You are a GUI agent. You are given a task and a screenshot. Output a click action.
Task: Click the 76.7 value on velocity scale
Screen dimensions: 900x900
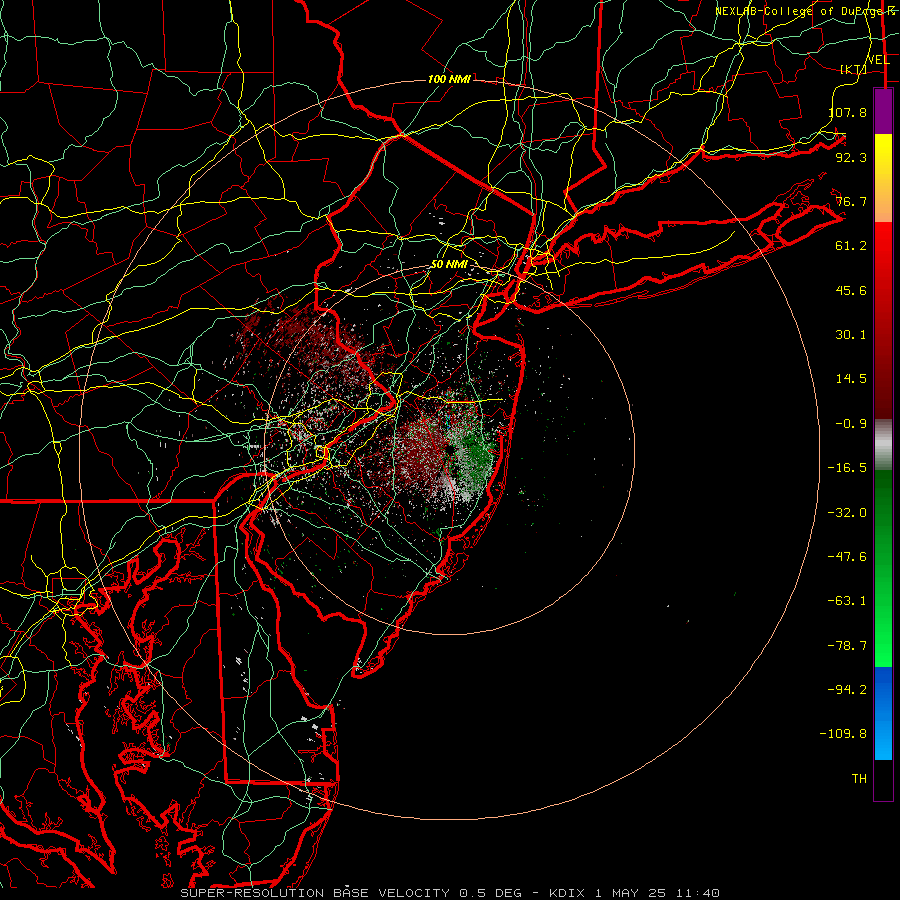851,201
